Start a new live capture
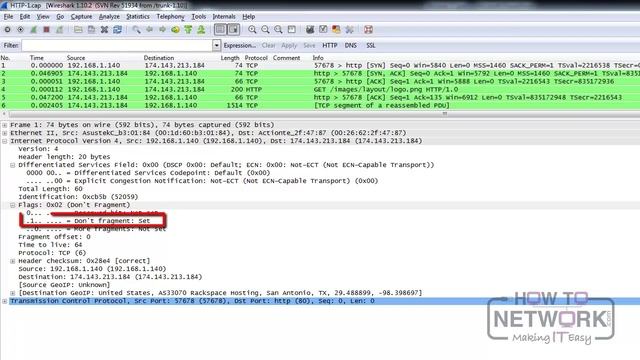640x360 pixels. click(x=33, y=30)
